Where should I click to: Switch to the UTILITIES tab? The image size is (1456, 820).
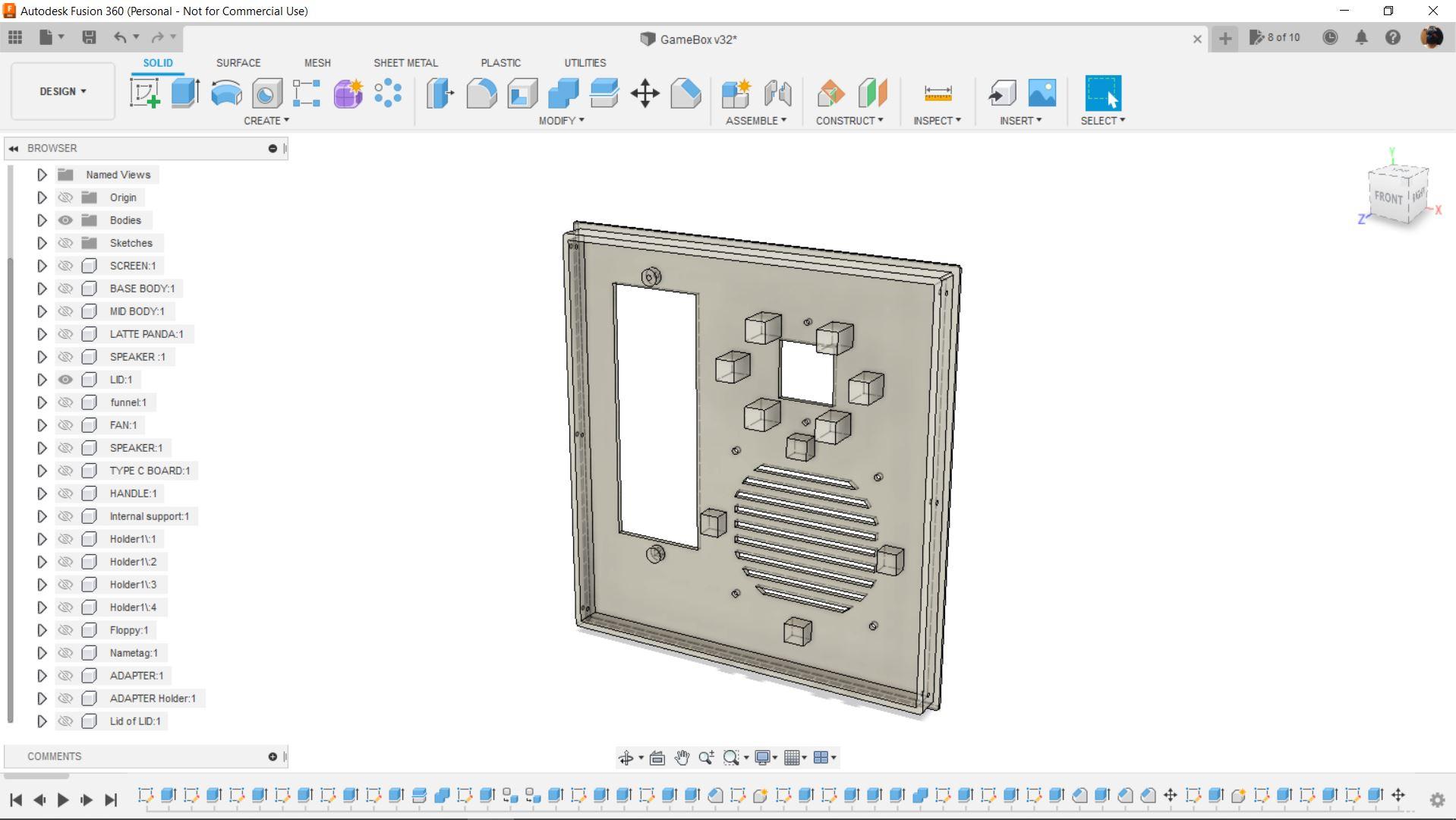click(585, 63)
